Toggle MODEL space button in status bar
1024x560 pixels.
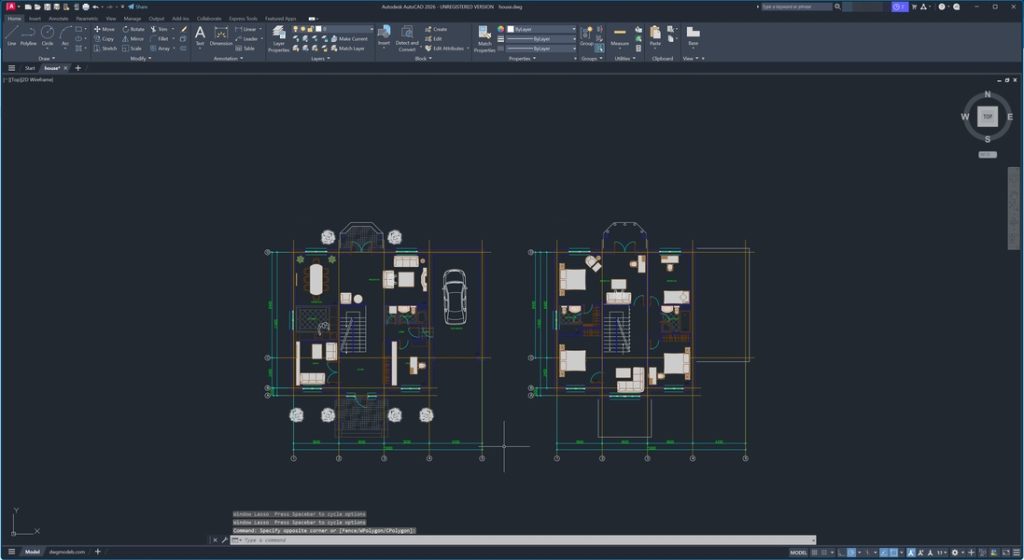[799, 553]
